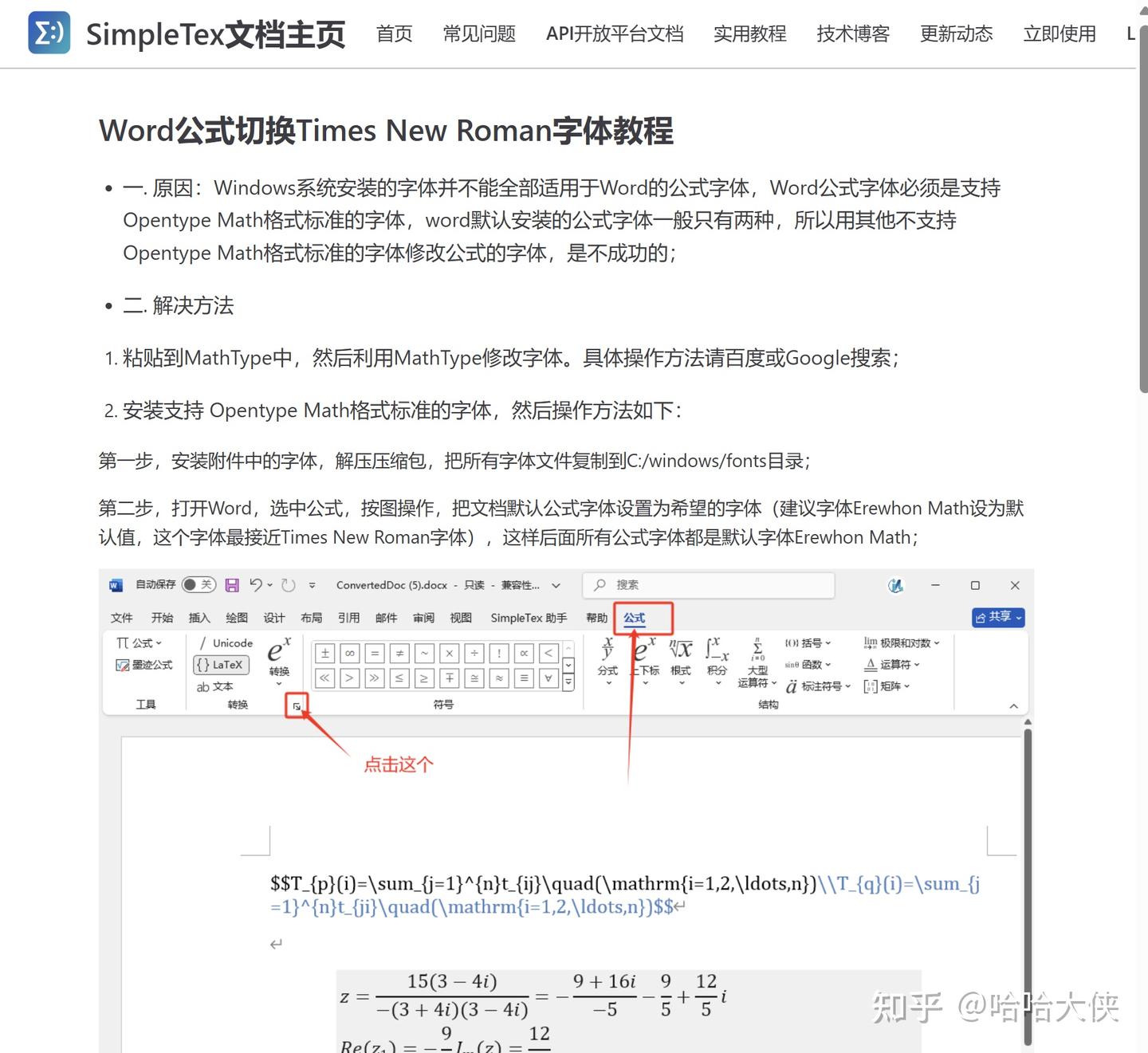Select the ab 文本 text mode option

pyautogui.click(x=214, y=686)
